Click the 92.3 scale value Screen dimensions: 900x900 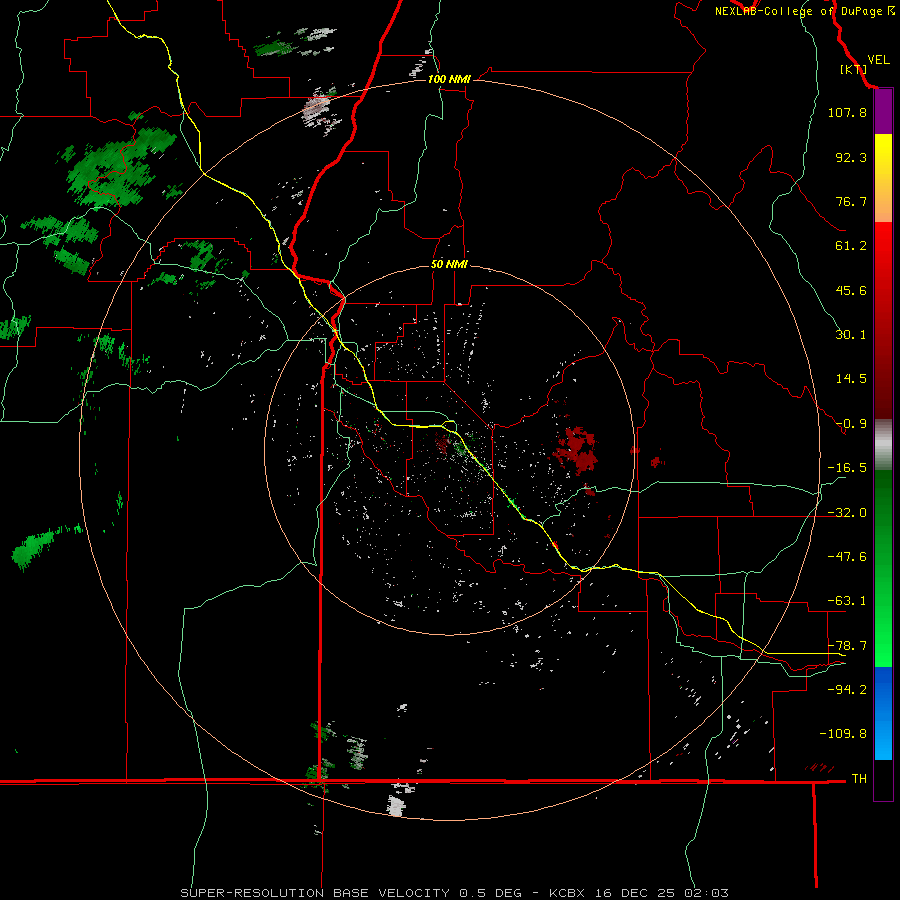click(x=851, y=157)
